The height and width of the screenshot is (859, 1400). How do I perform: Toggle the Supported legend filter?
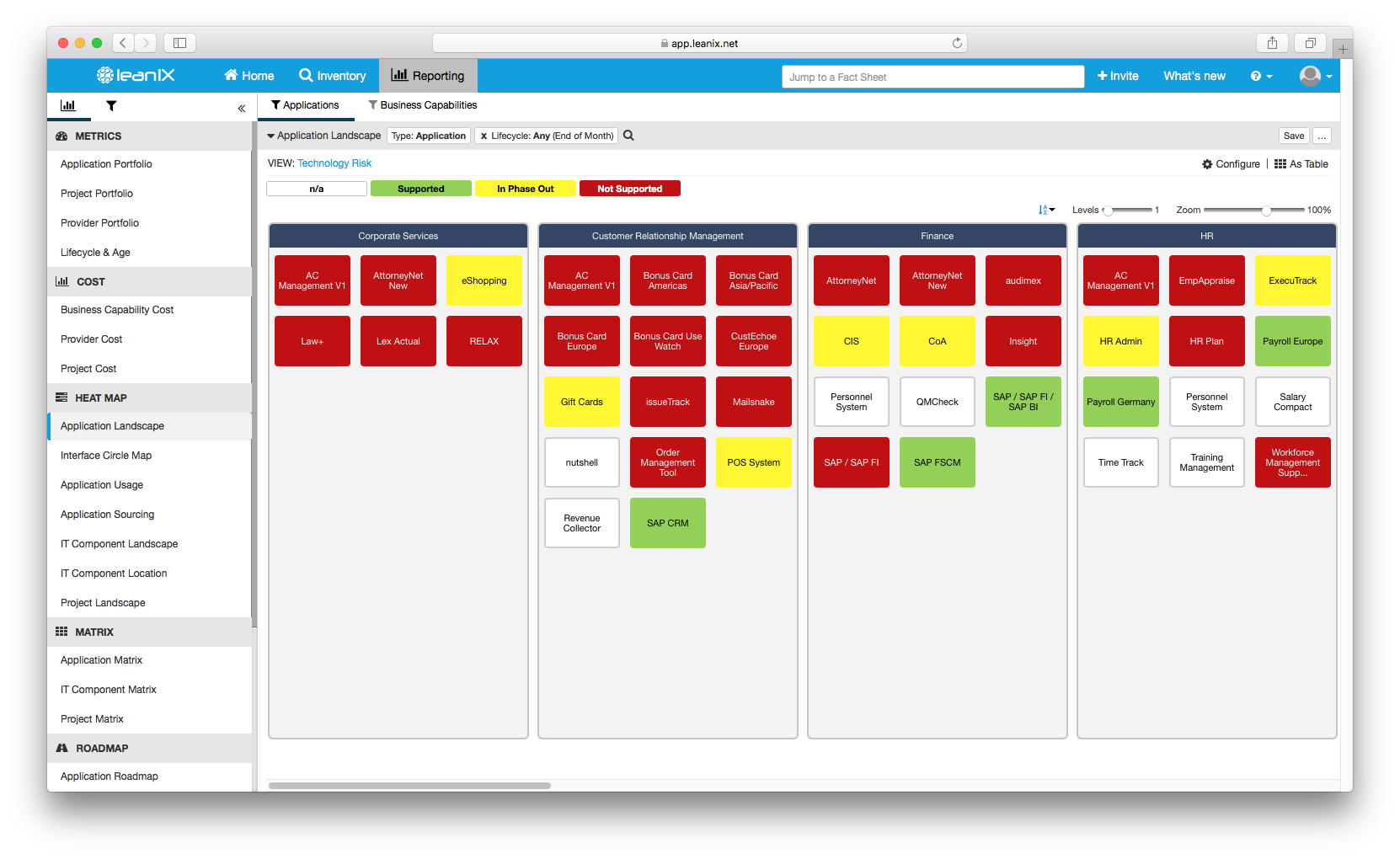(x=420, y=188)
